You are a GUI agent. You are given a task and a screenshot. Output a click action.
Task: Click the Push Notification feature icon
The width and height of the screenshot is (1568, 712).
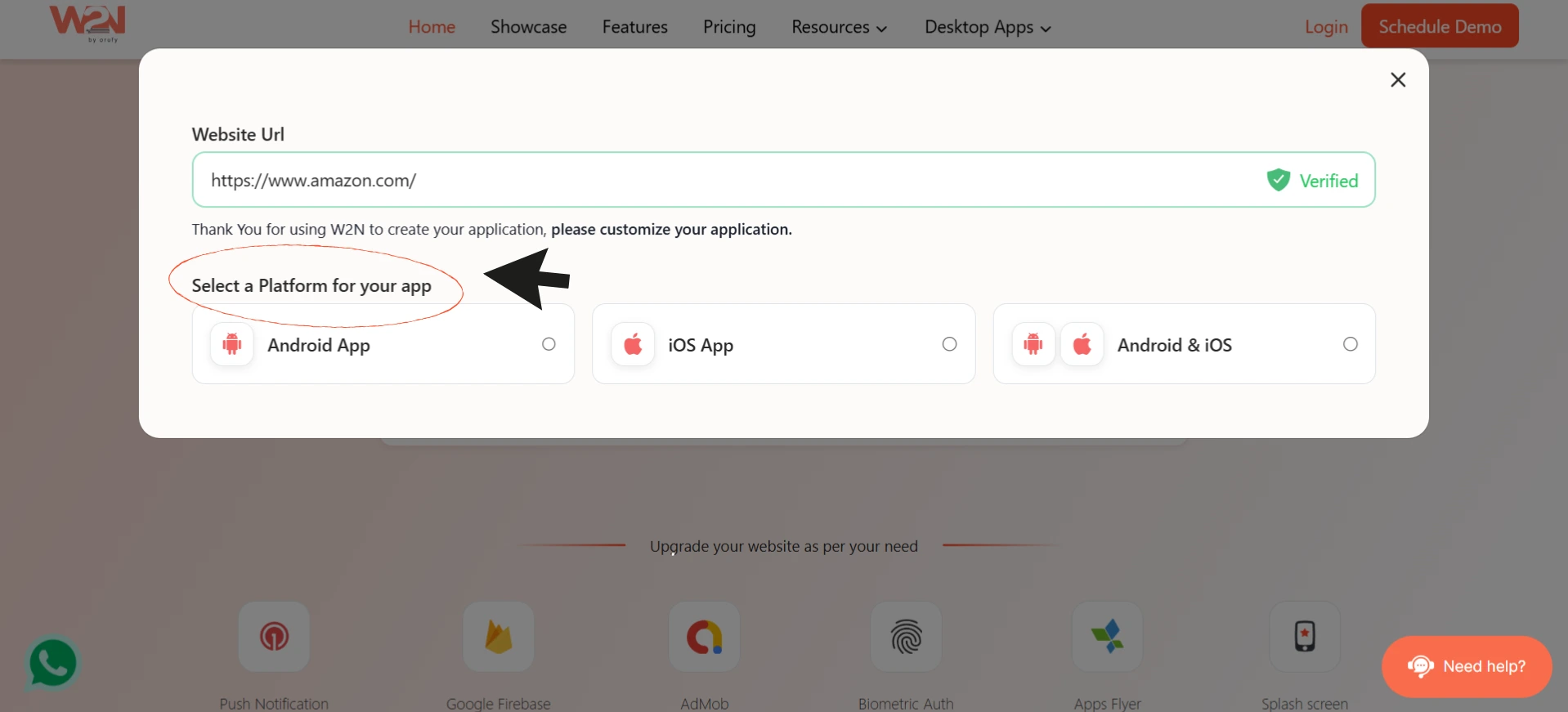click(274, 637)
